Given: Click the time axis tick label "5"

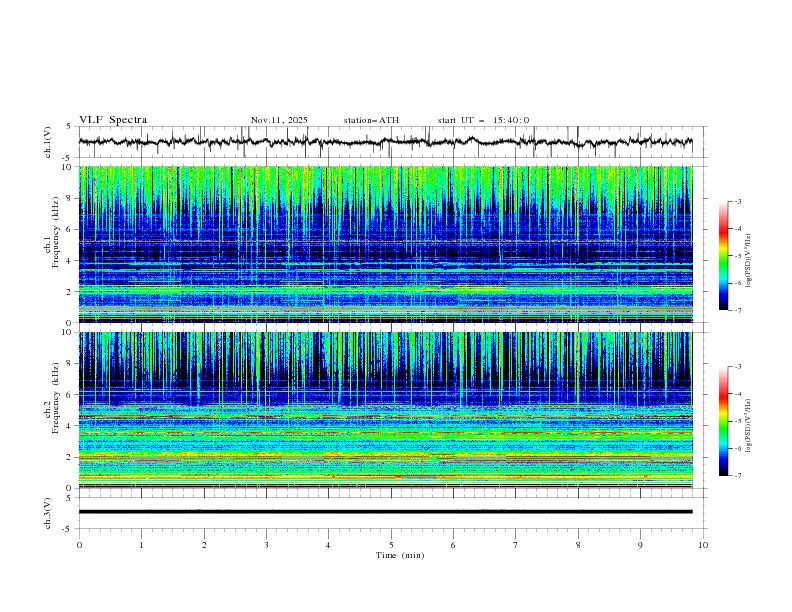Looking at the screenshot, I should [391, 545].
